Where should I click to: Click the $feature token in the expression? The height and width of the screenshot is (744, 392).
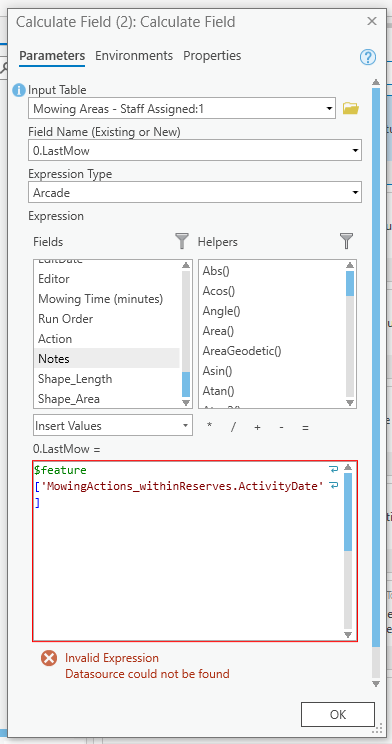pyautogui.click(x=60, y=470)
